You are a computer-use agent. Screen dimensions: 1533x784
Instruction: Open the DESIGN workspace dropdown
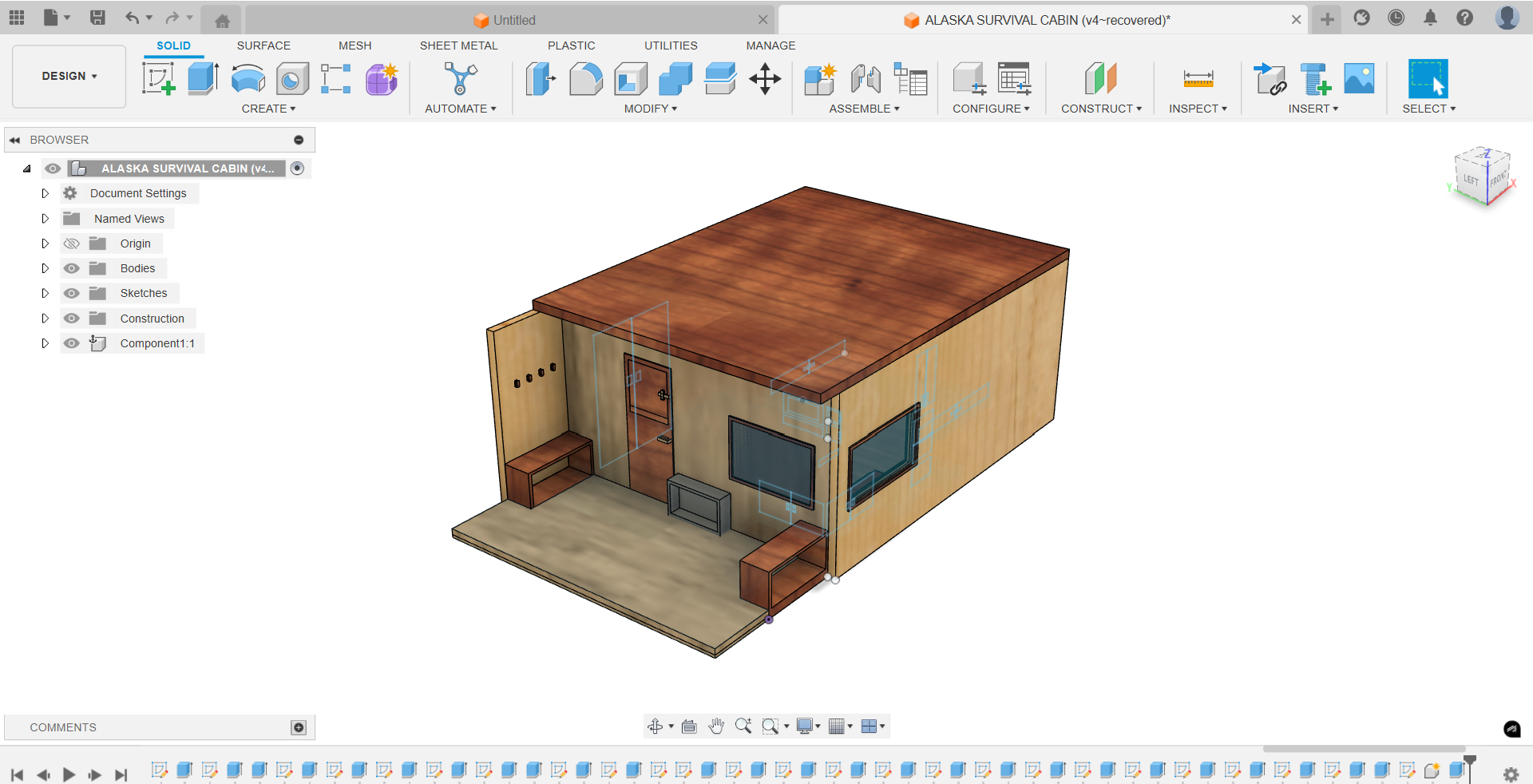click(x=69, y=77)
